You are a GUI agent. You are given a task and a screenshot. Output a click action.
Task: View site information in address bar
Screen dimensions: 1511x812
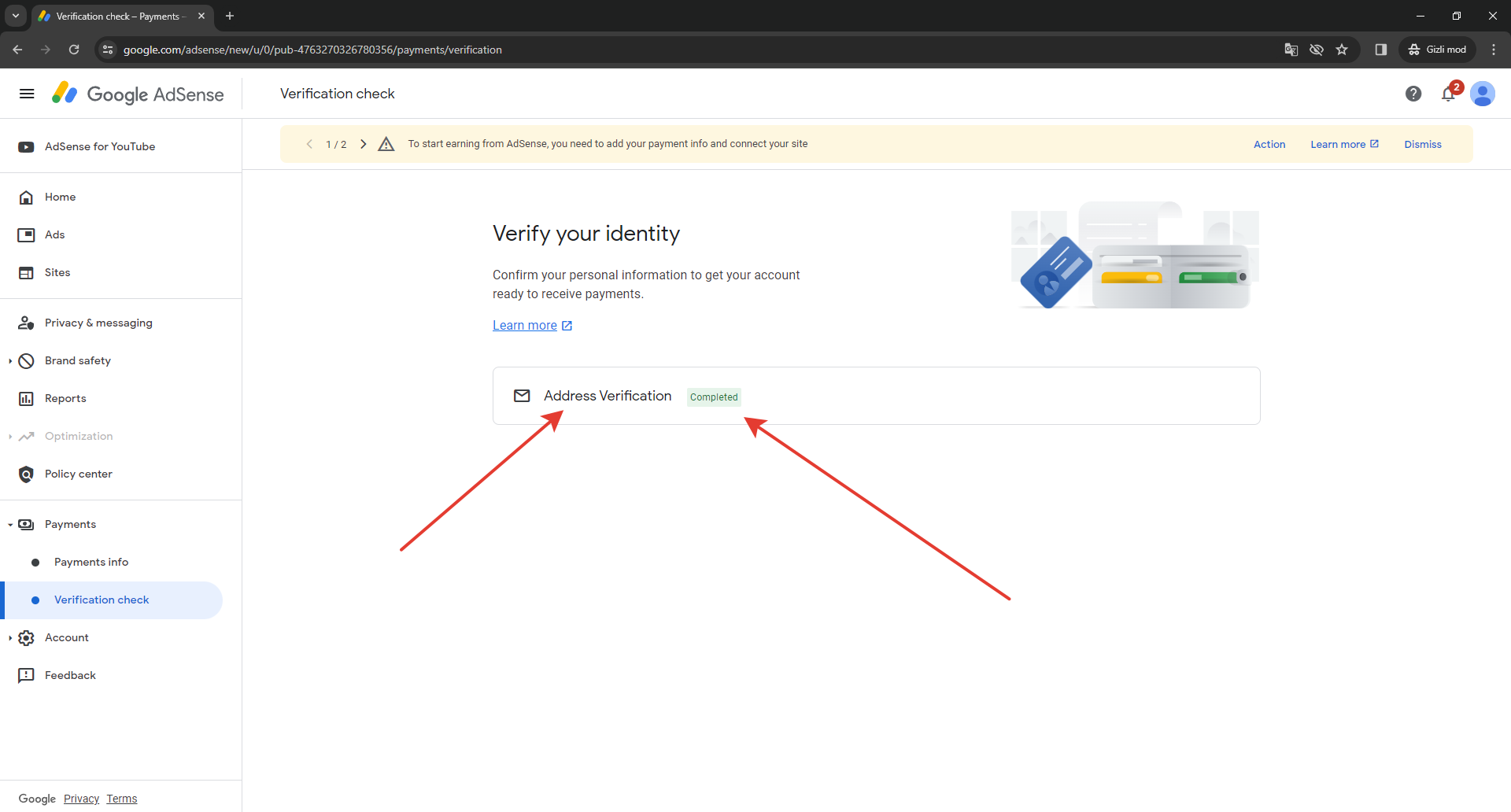(x=108, y=50)
